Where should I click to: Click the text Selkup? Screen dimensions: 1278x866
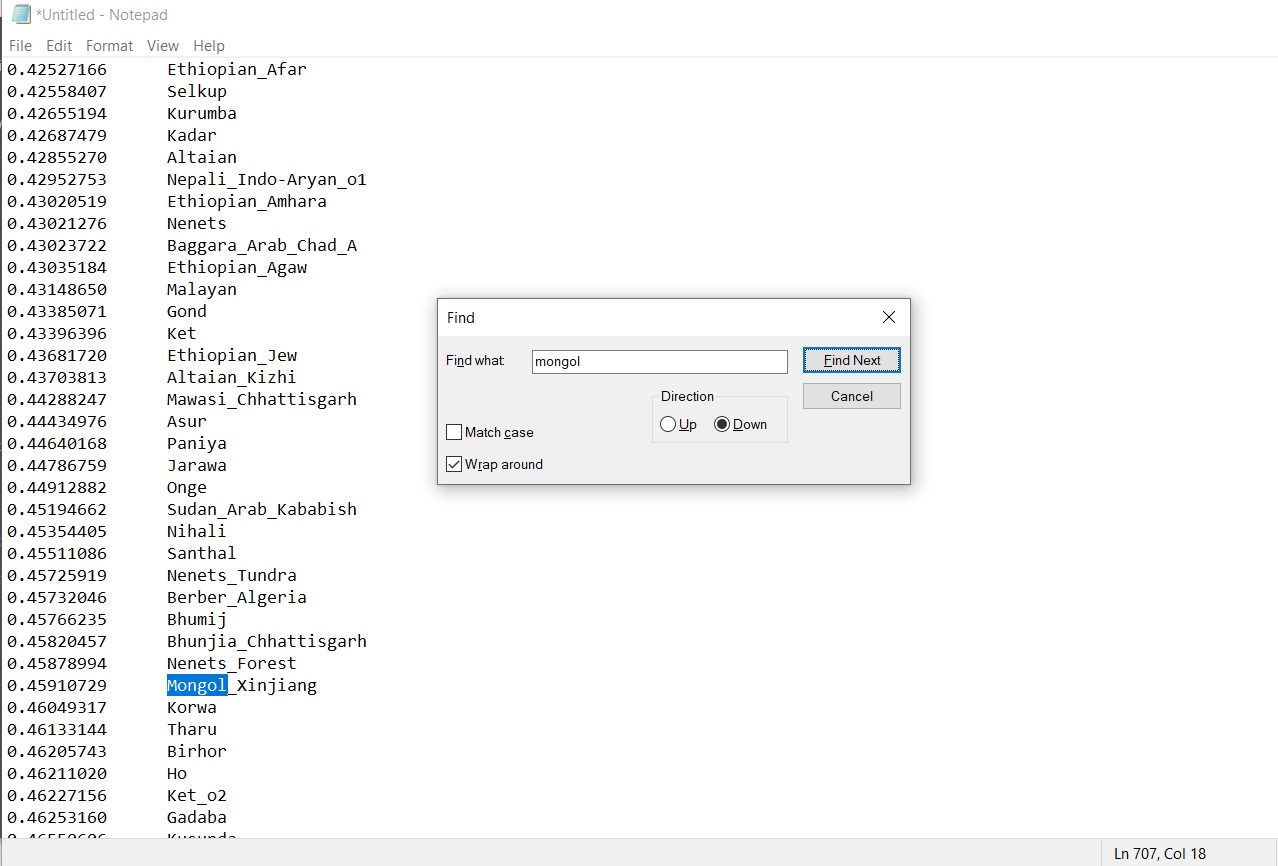(197, 92)
